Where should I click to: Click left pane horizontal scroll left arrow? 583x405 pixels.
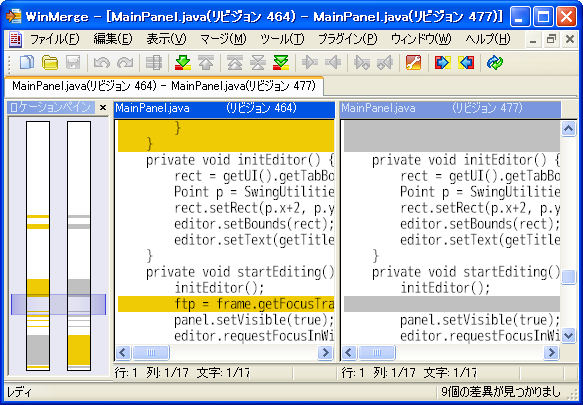click(123, 352)
